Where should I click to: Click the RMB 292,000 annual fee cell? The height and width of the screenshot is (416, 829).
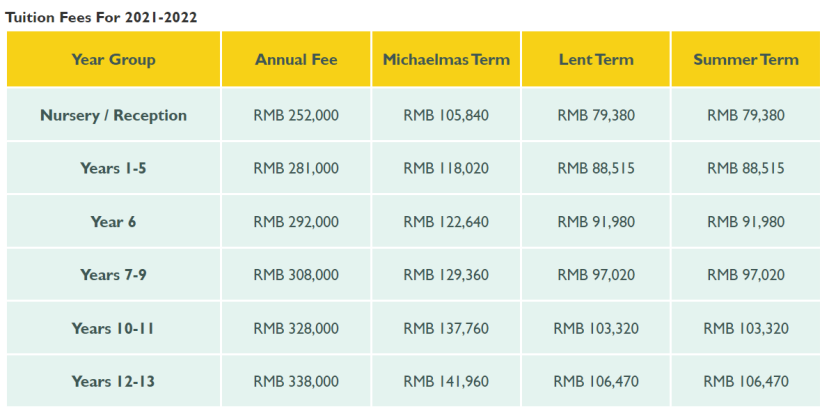click(x=296, y=221)
